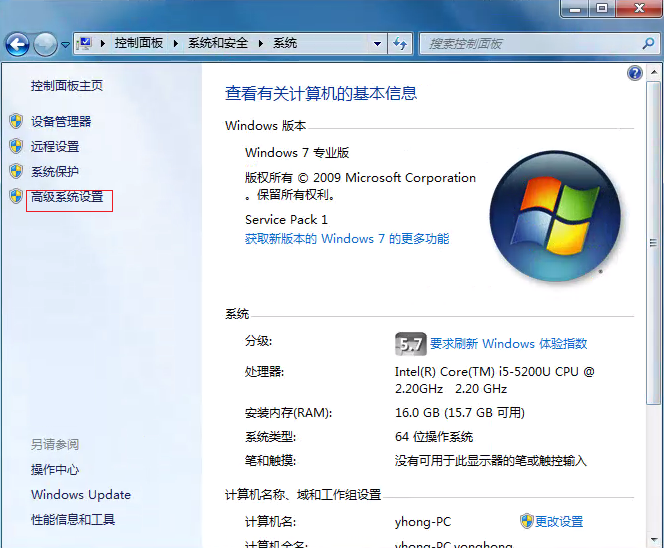664x548 pixels.
Task: Open 远程设置
Action: click(55, 147)
